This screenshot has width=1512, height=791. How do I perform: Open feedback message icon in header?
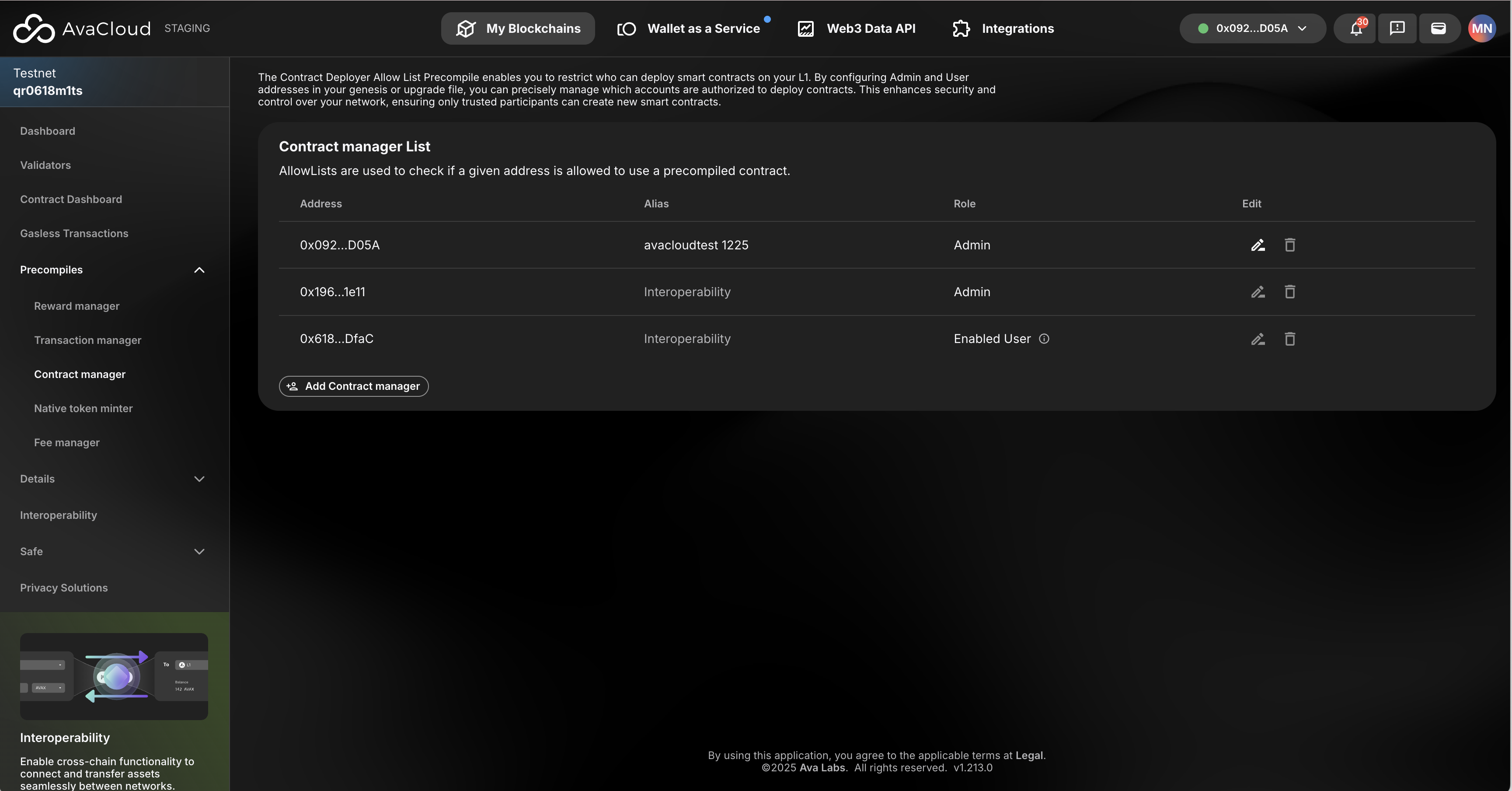(1397, 28)
